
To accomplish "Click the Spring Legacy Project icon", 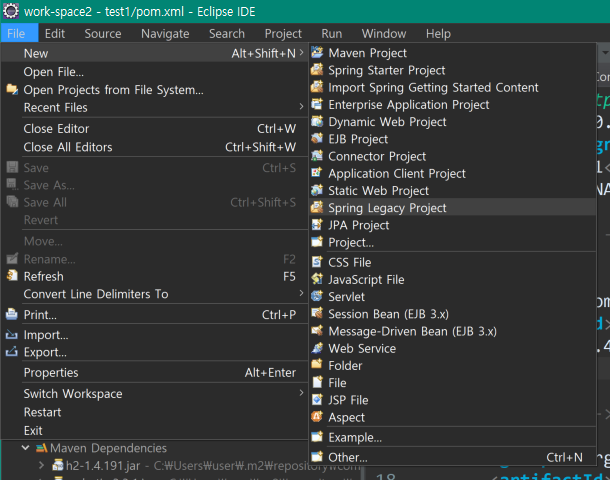I will pos(317,208).
